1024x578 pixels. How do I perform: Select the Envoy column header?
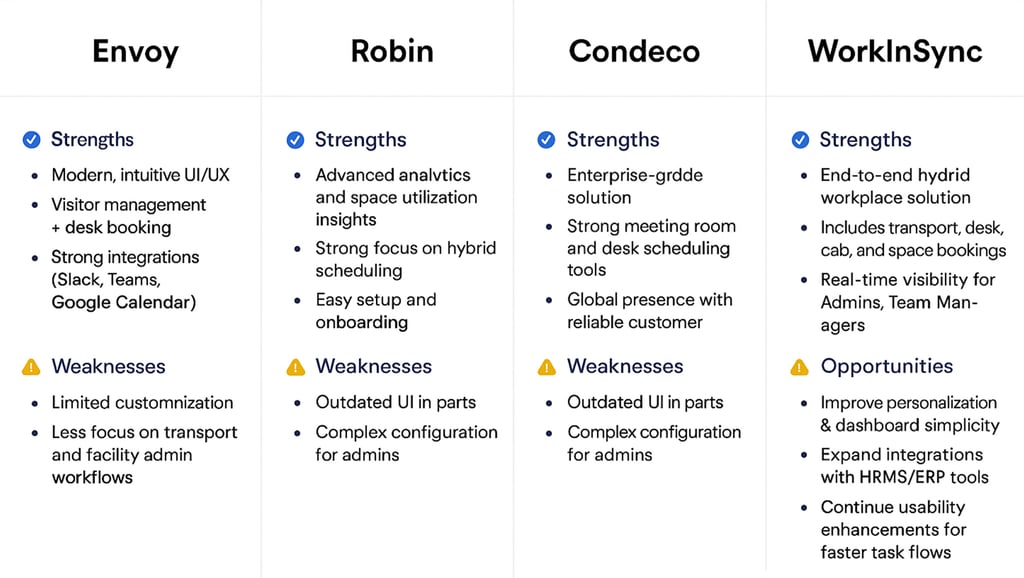pos(135,51)
